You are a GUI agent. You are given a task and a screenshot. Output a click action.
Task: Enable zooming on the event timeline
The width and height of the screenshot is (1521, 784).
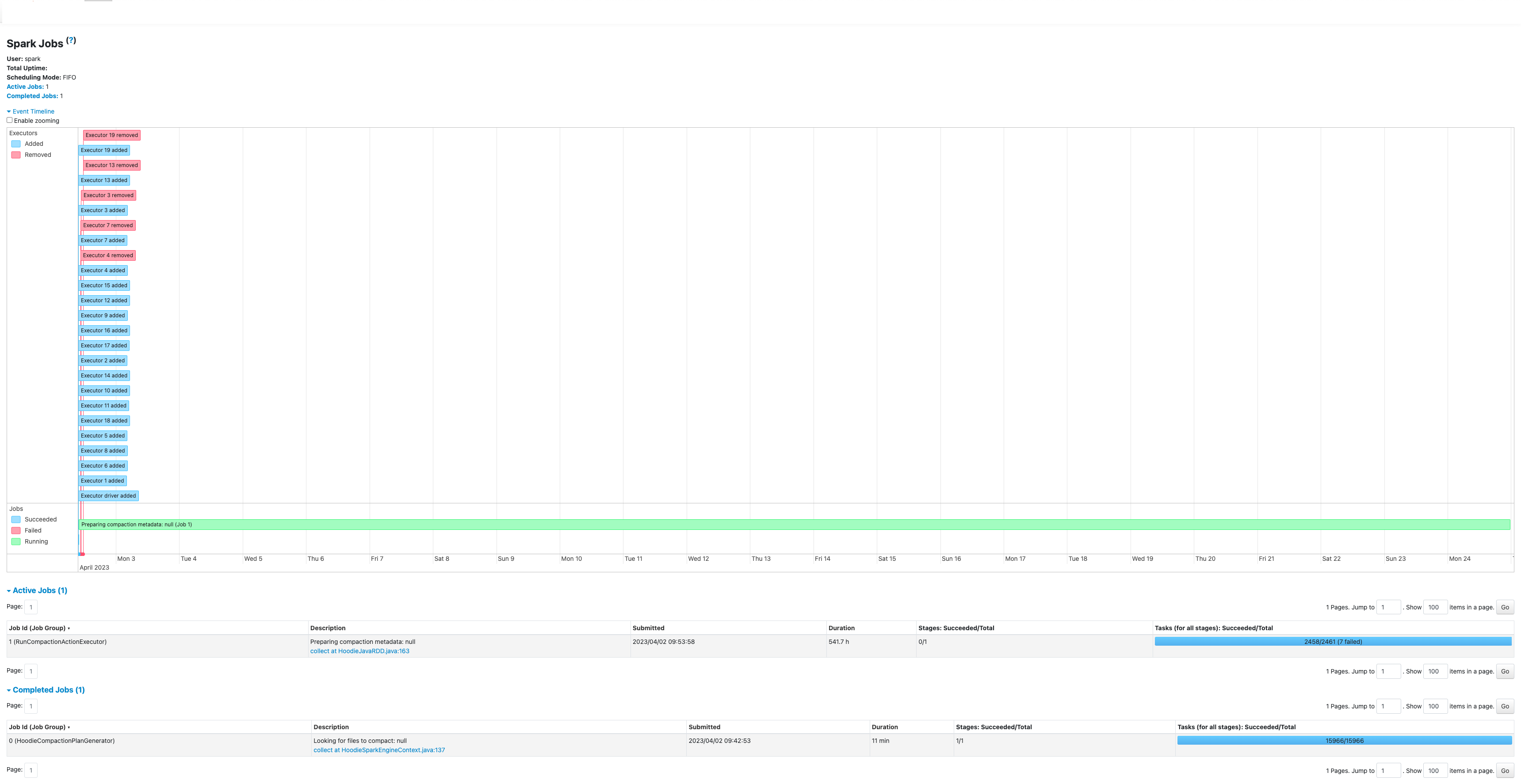pyautogui.click(x=9, y=119)
